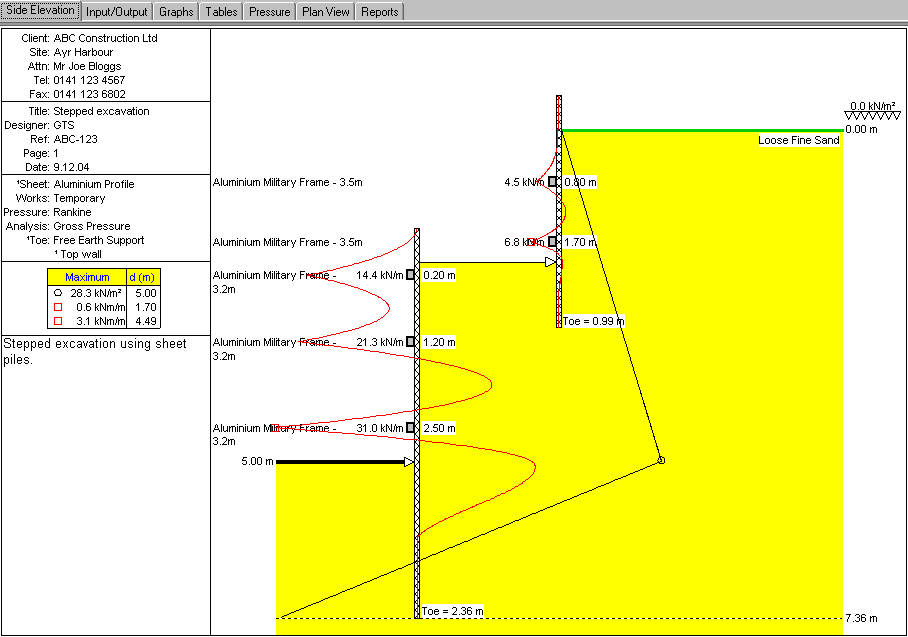The width and height of the screenshot is (908, 637).
Task: Click the circle marker beside 28.3 kN/m²
Action: tap(58, 293)
